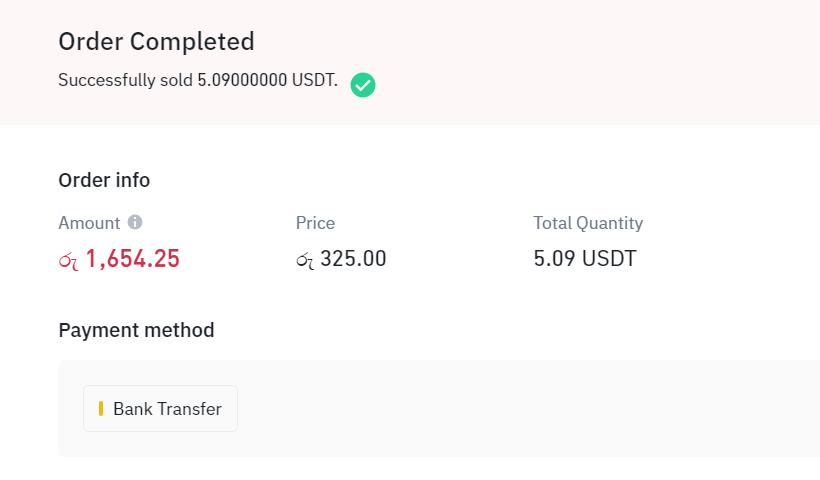
Task: Click the Amount label
Action: coord(89,223)
